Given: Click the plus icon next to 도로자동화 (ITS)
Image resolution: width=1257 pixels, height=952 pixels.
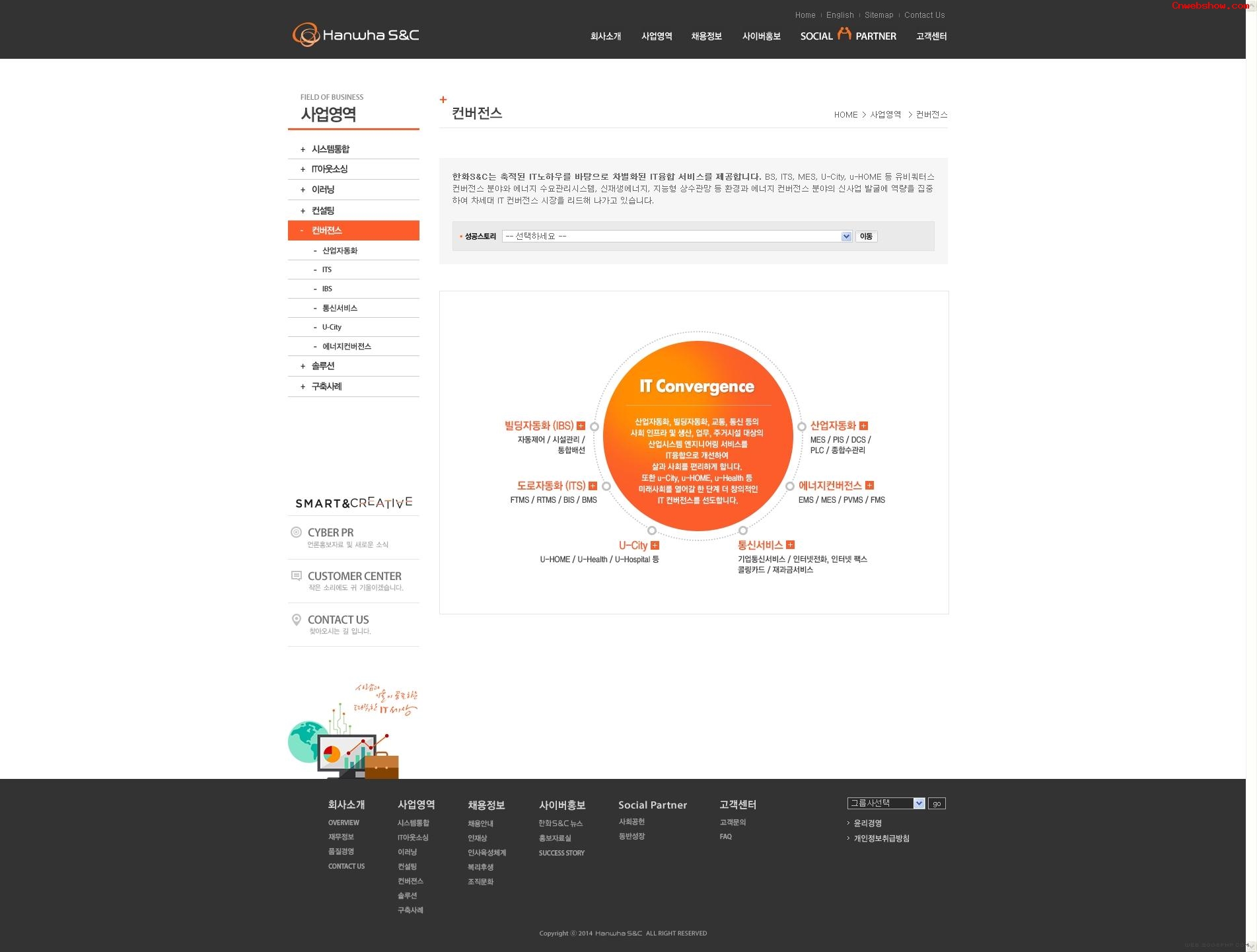Looking at the screenshot, I should (593, 486).
